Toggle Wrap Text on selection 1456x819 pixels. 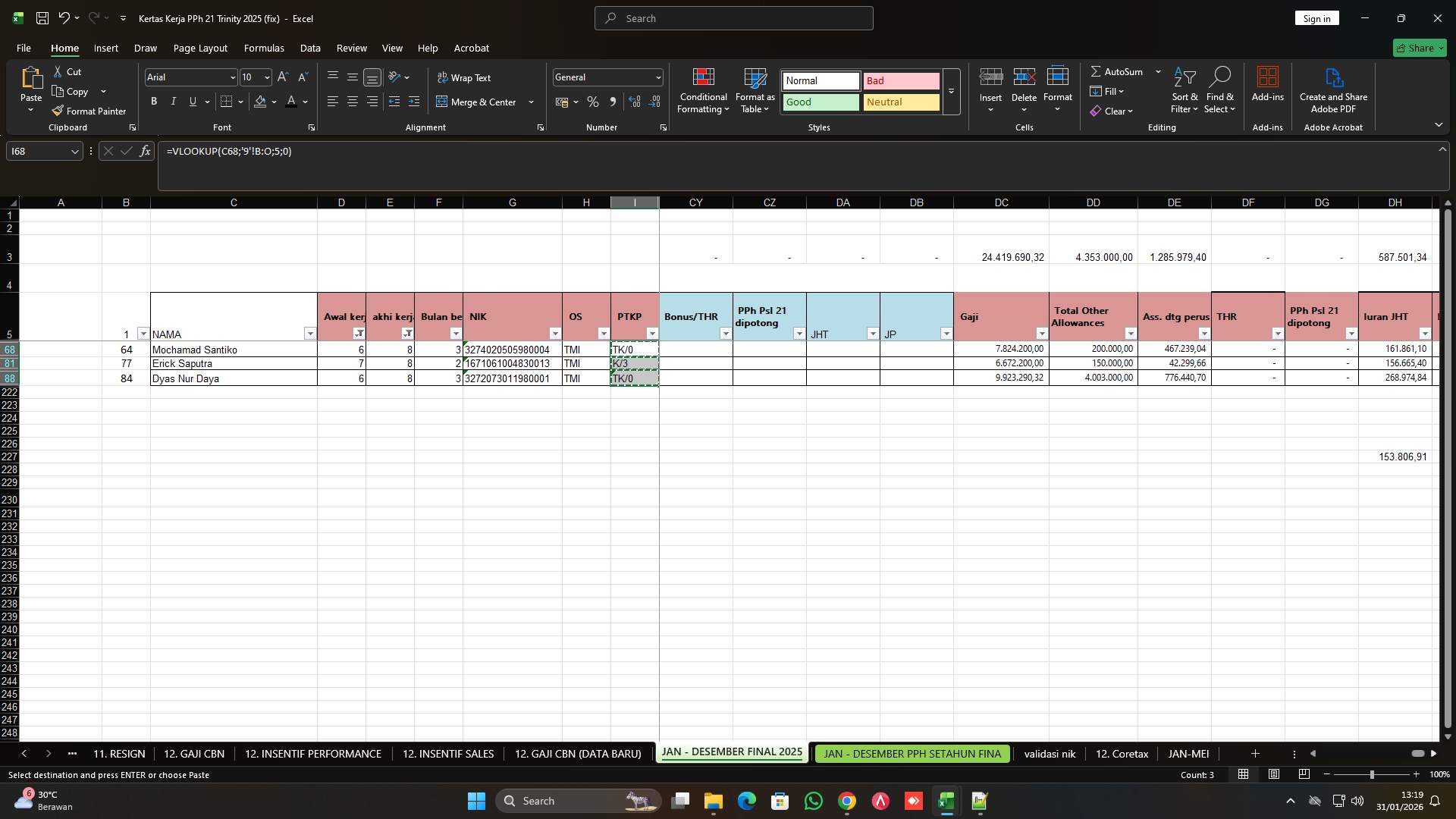tap(463, 77)
